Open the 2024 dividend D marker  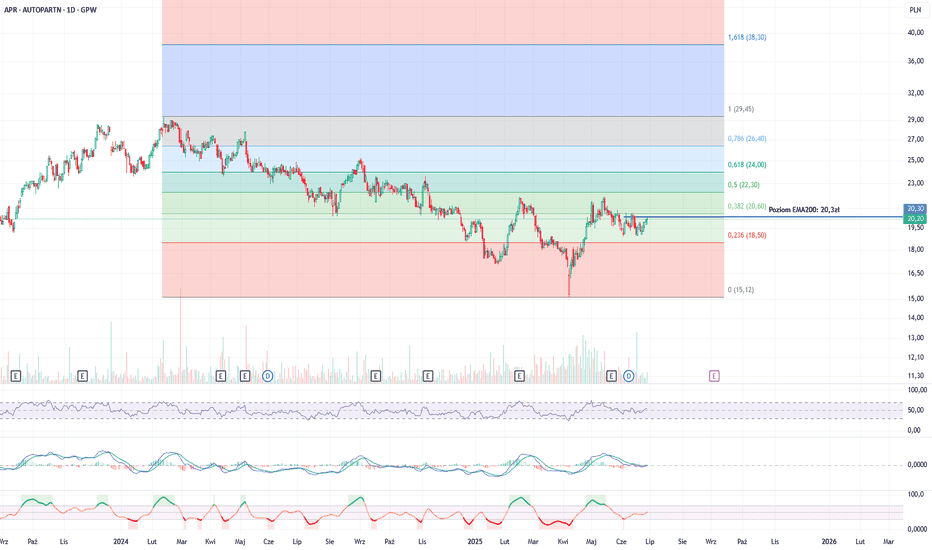click(x=267, y=376)
